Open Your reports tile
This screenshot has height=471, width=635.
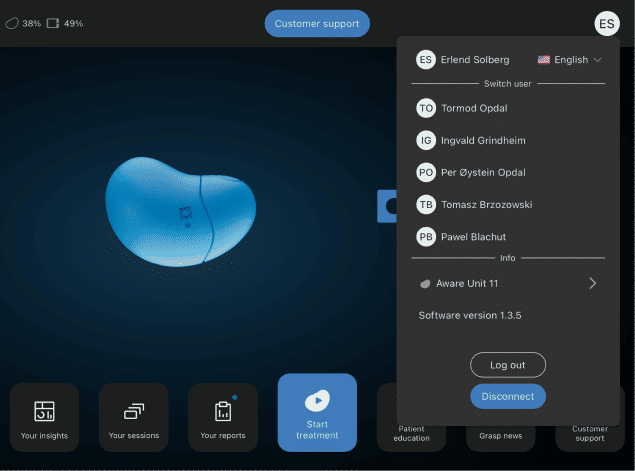click(x=223, y=418)
